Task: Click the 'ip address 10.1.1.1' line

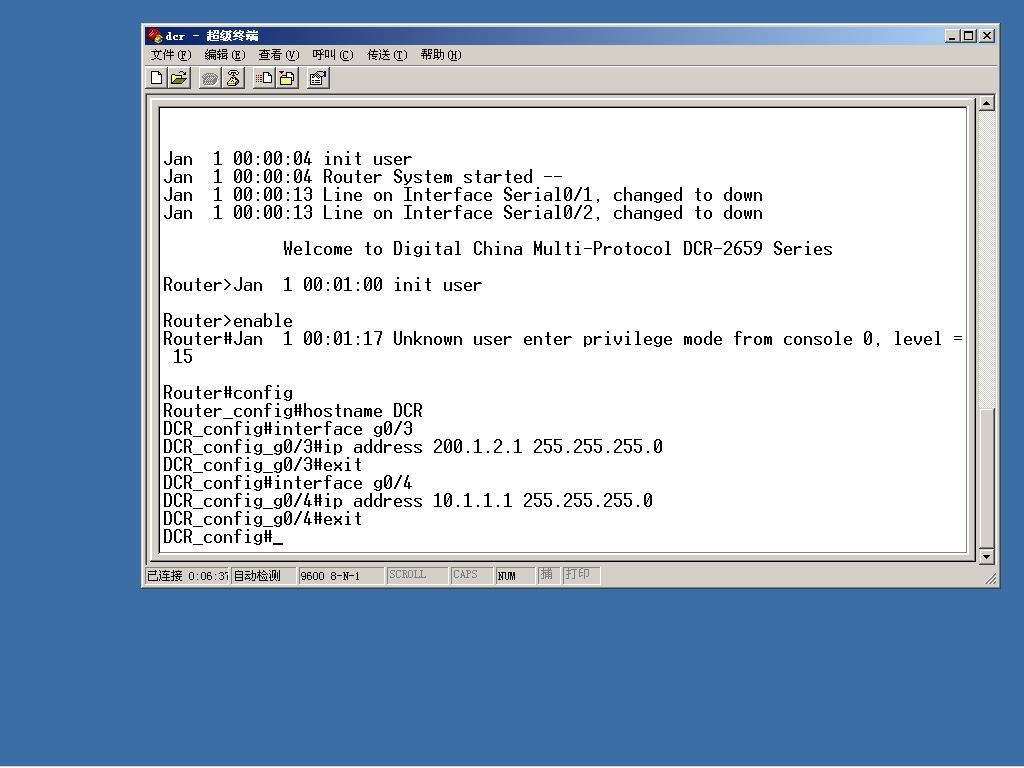Action: tap(408, 501)
